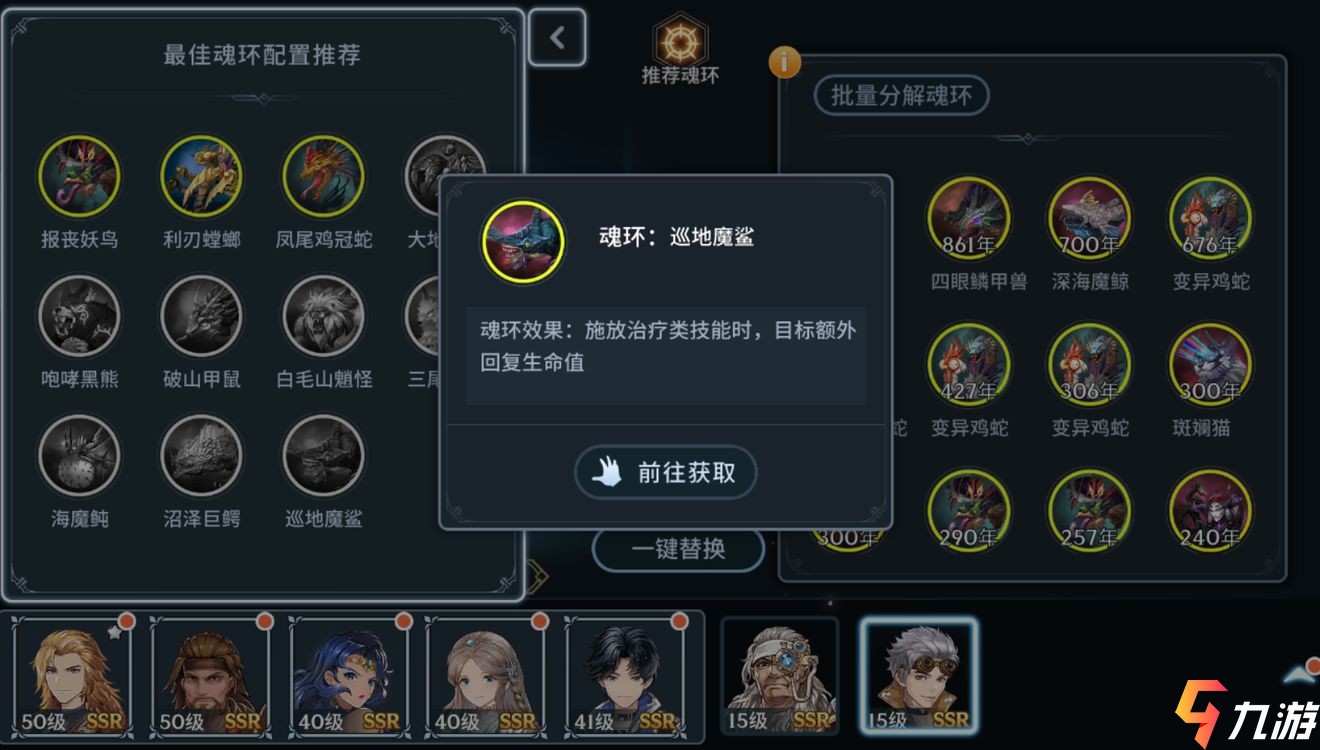Open 批量分解魂环 batch decompose

(x=901, y=96)
